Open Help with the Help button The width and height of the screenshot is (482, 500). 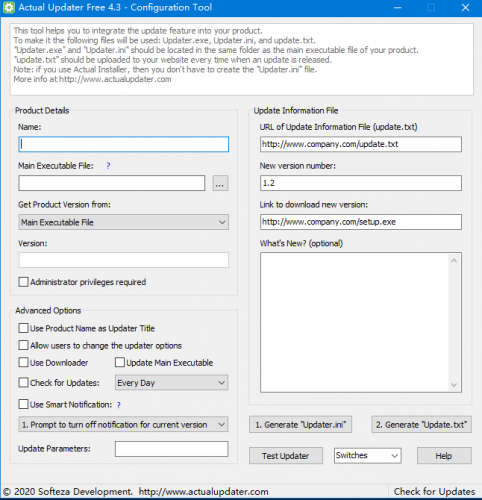pyautogui.click(x=444, y=456)
